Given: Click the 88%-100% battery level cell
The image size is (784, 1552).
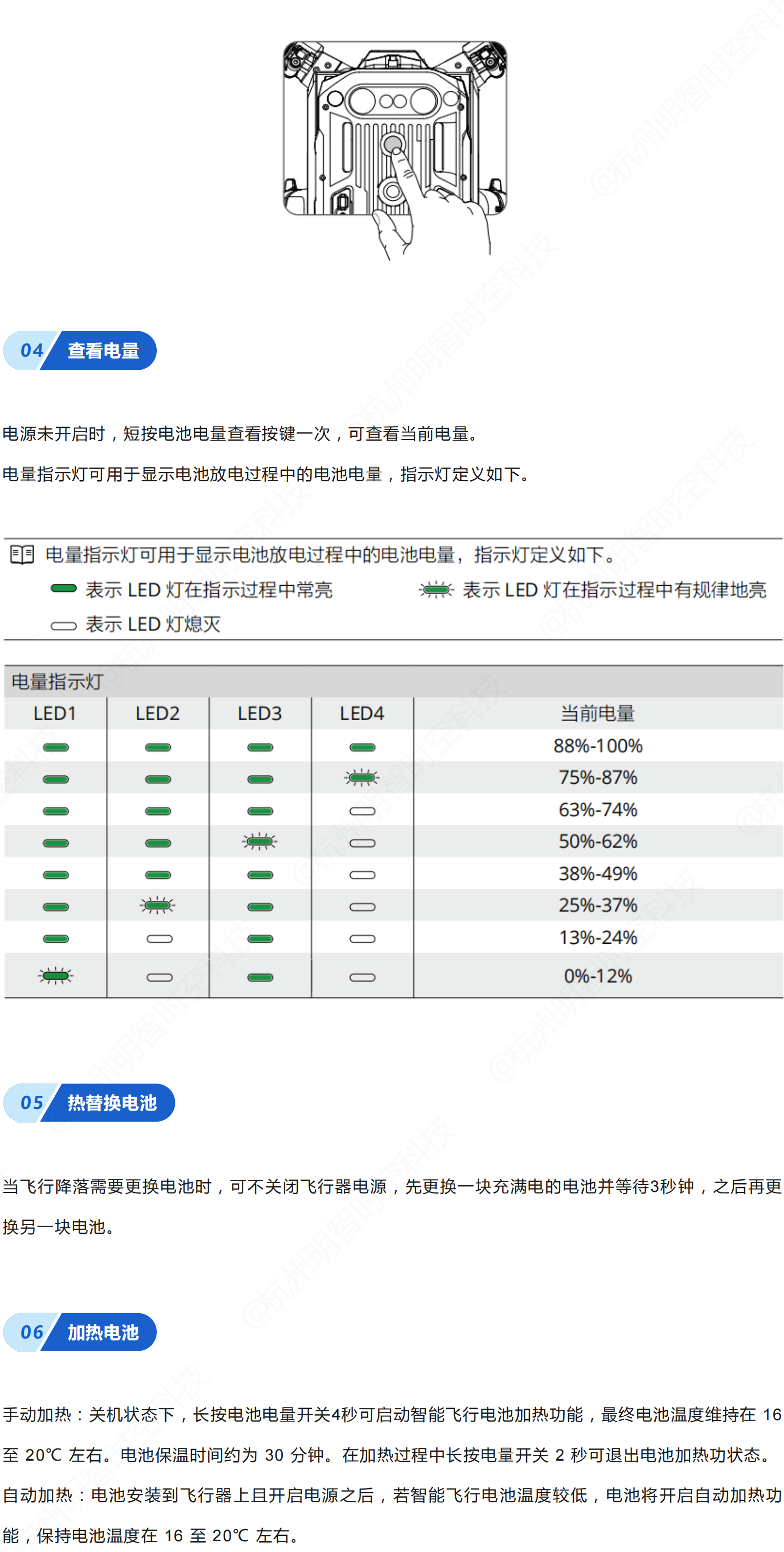Looking at the screenshot, I should click(x=598, y=746).
